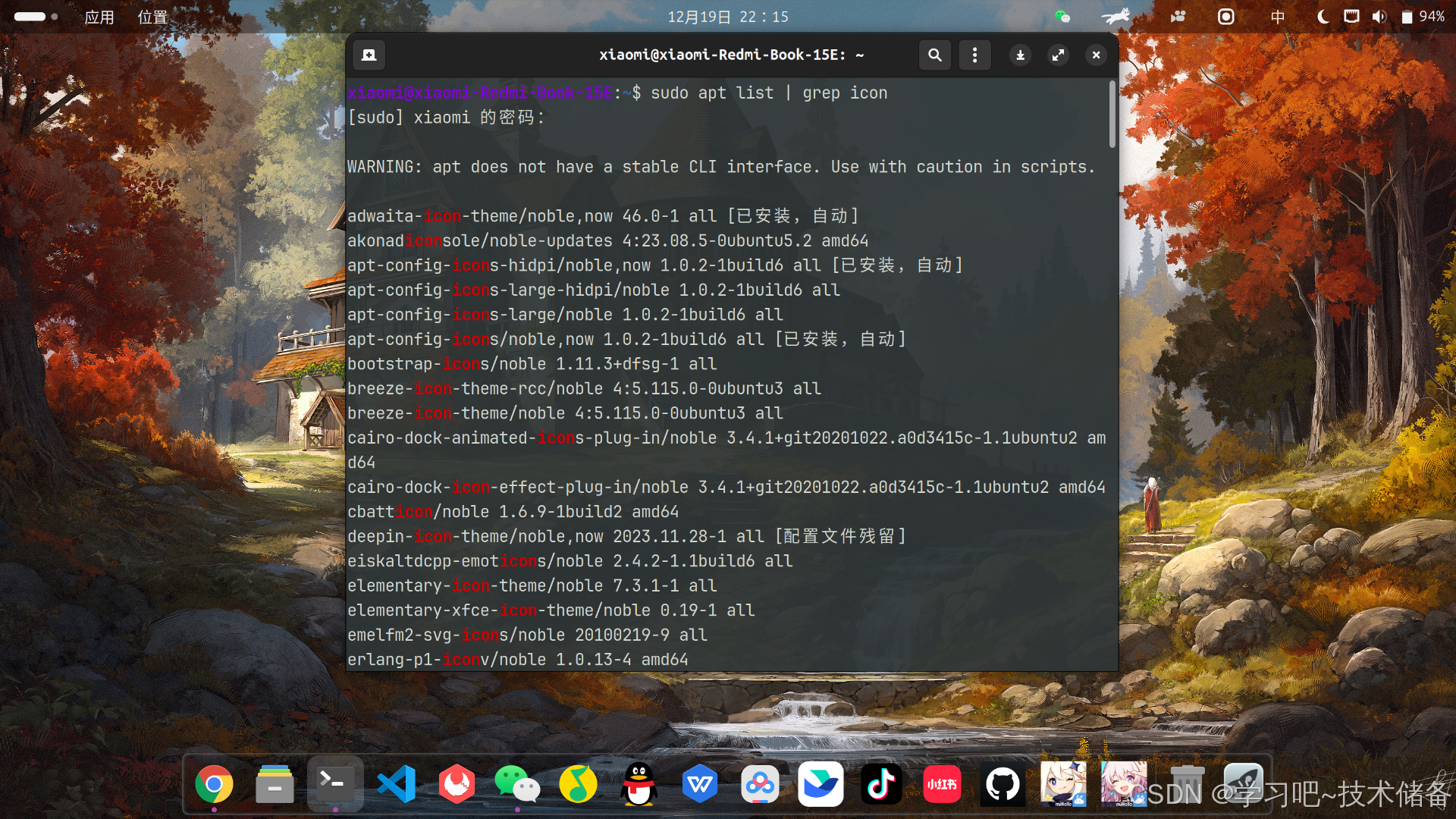1456x819 pixels.
Task: Open wired network status icon
Action: coord(1351,17)
